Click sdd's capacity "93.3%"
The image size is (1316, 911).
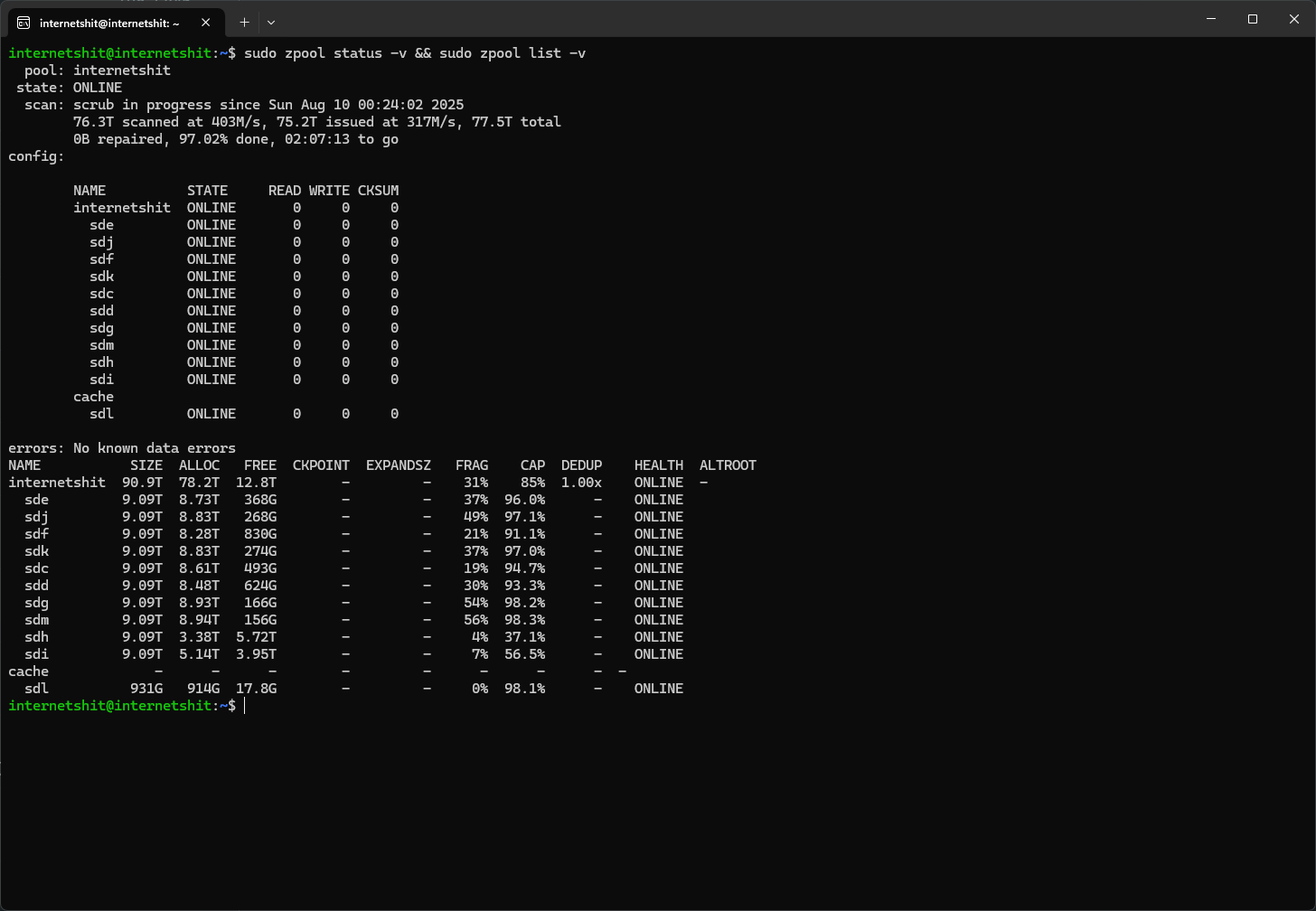coord(524,586)
